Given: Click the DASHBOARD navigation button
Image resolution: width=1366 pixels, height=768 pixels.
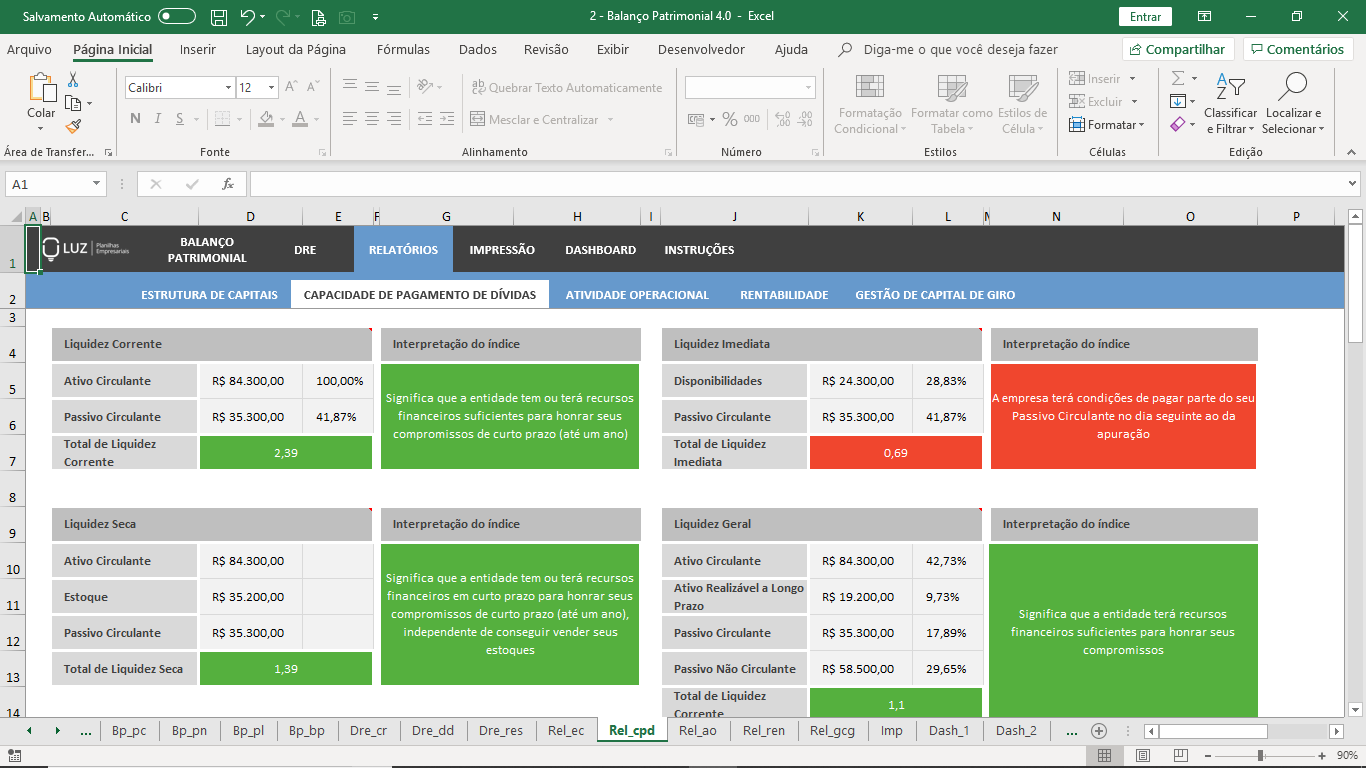Looking at the screenshot, I should (x=600, y=250).
